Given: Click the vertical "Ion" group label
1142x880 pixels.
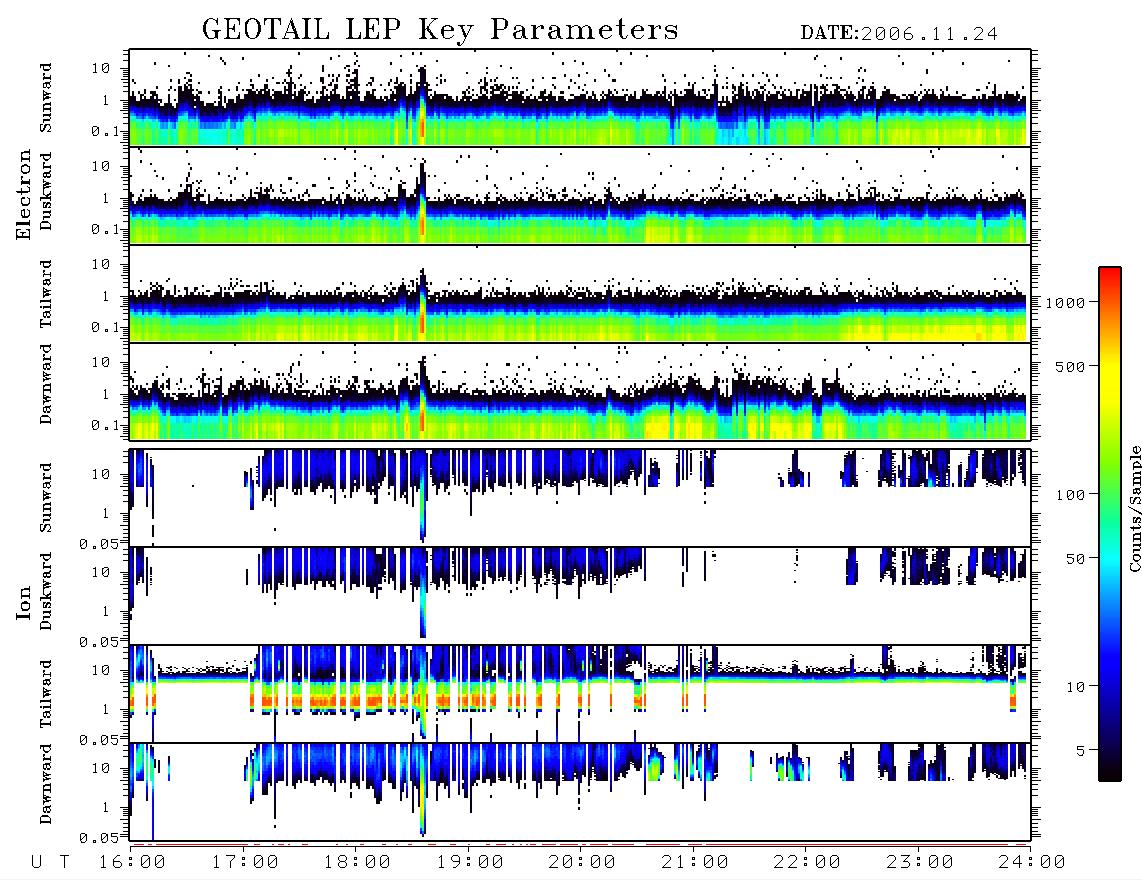Looking at the screenshot, I should pos(24,602).
